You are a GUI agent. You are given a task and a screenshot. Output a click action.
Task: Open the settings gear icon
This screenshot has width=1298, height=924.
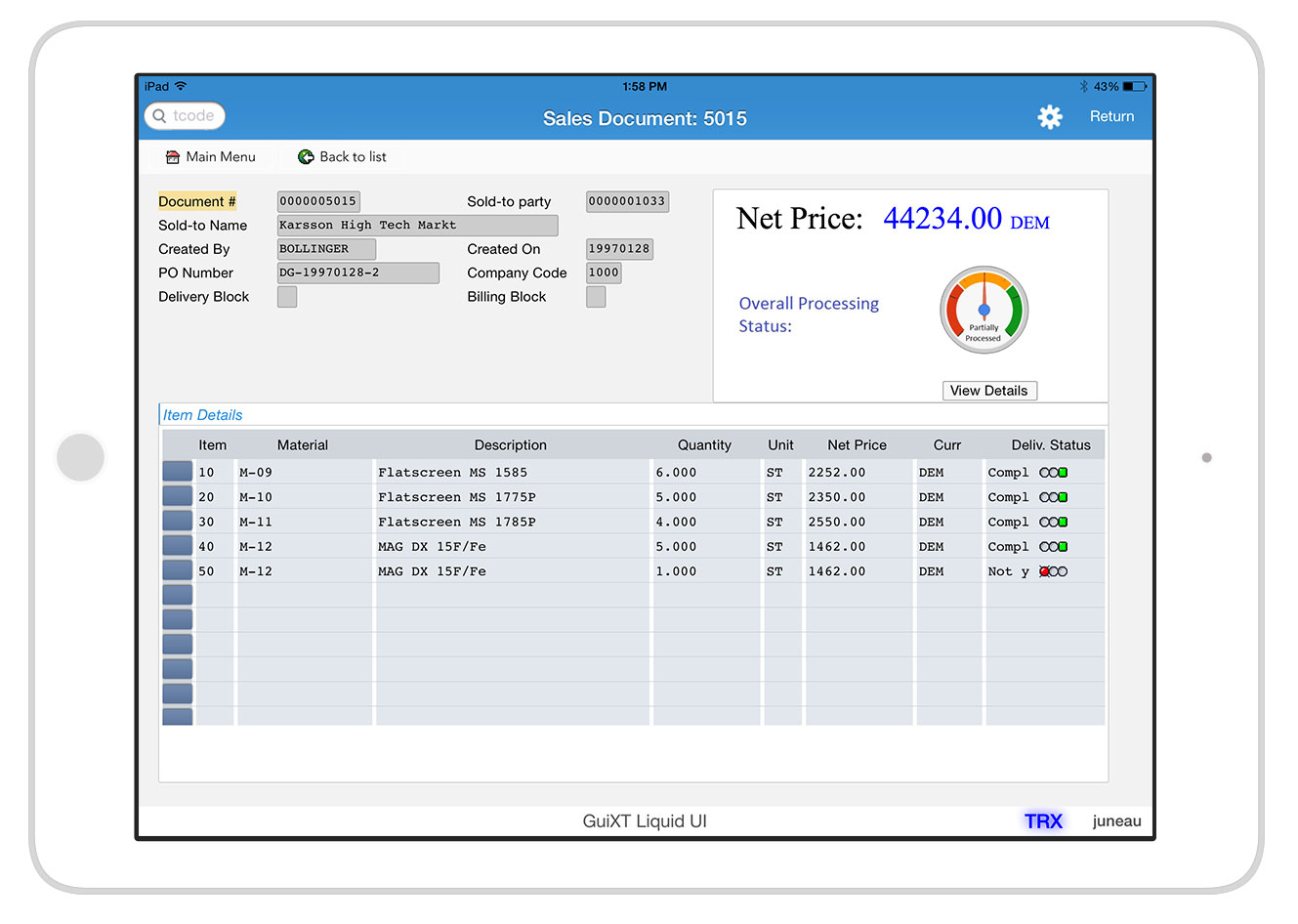[x=1049, y=117]
